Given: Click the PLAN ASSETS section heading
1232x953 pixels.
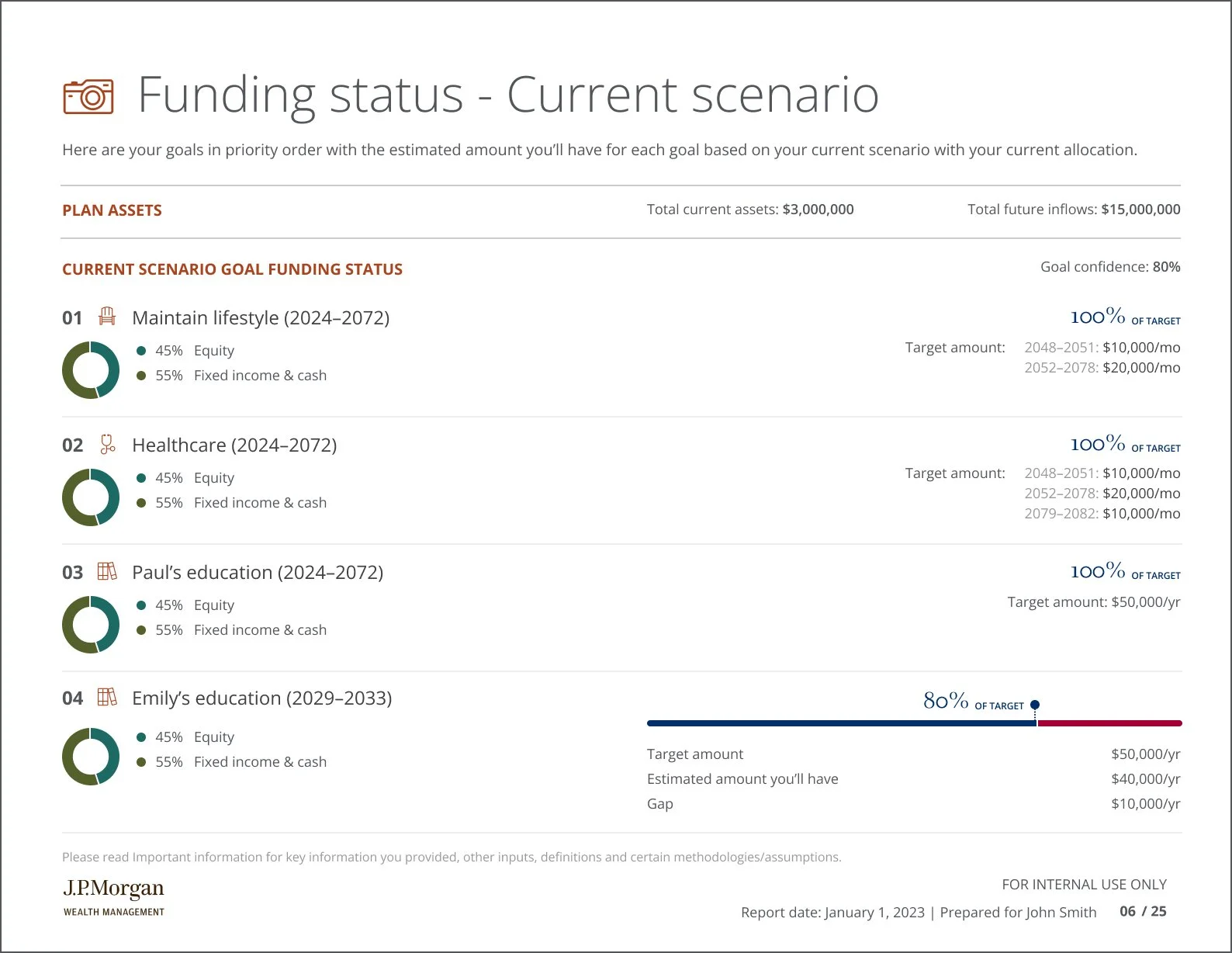Looking at the screenshot, I should 112,210.
